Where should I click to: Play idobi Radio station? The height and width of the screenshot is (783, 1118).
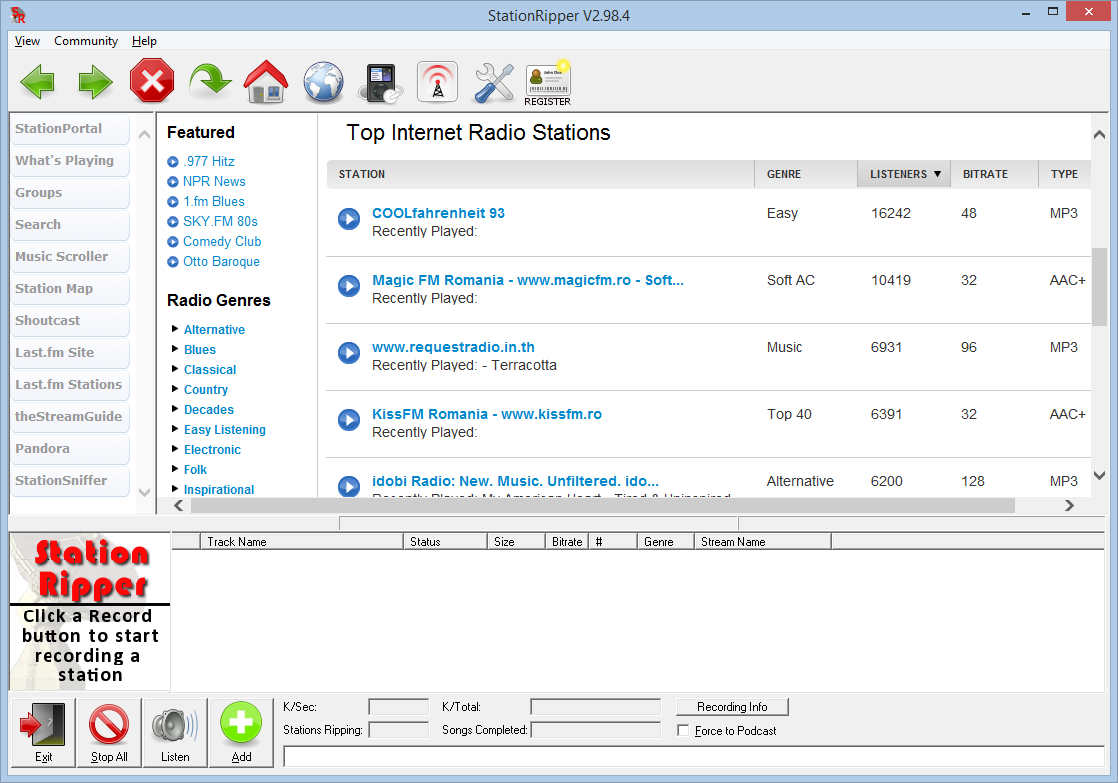click(349, 486)
